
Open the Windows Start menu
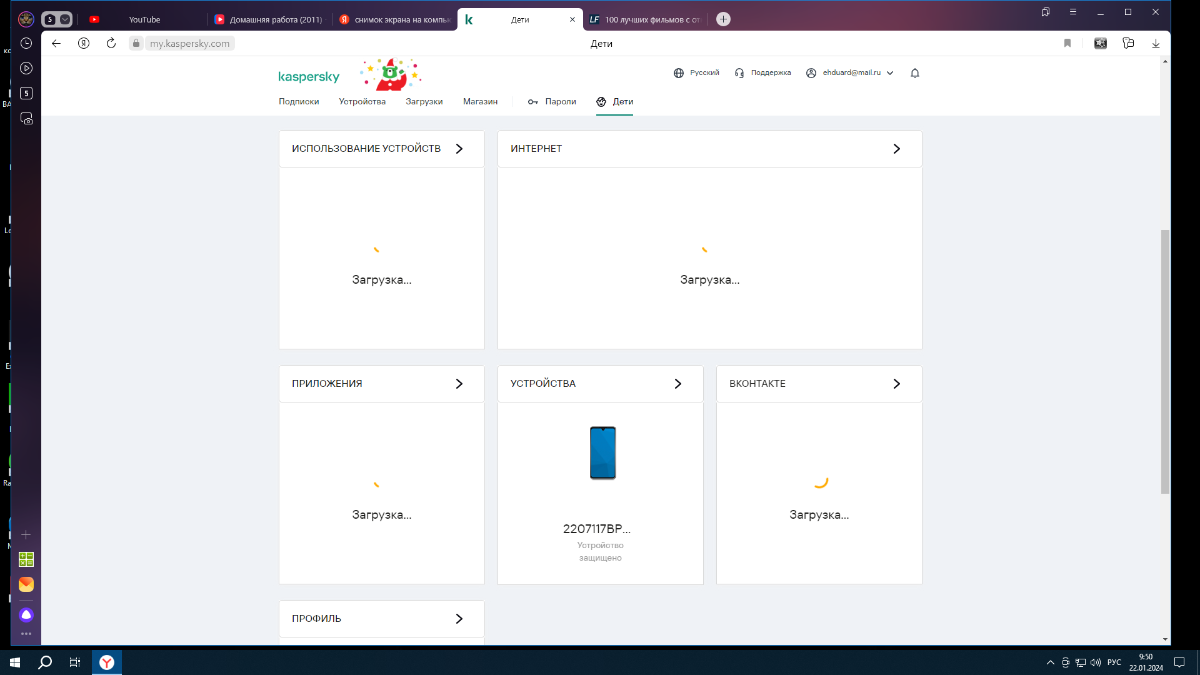pos(15,662)
